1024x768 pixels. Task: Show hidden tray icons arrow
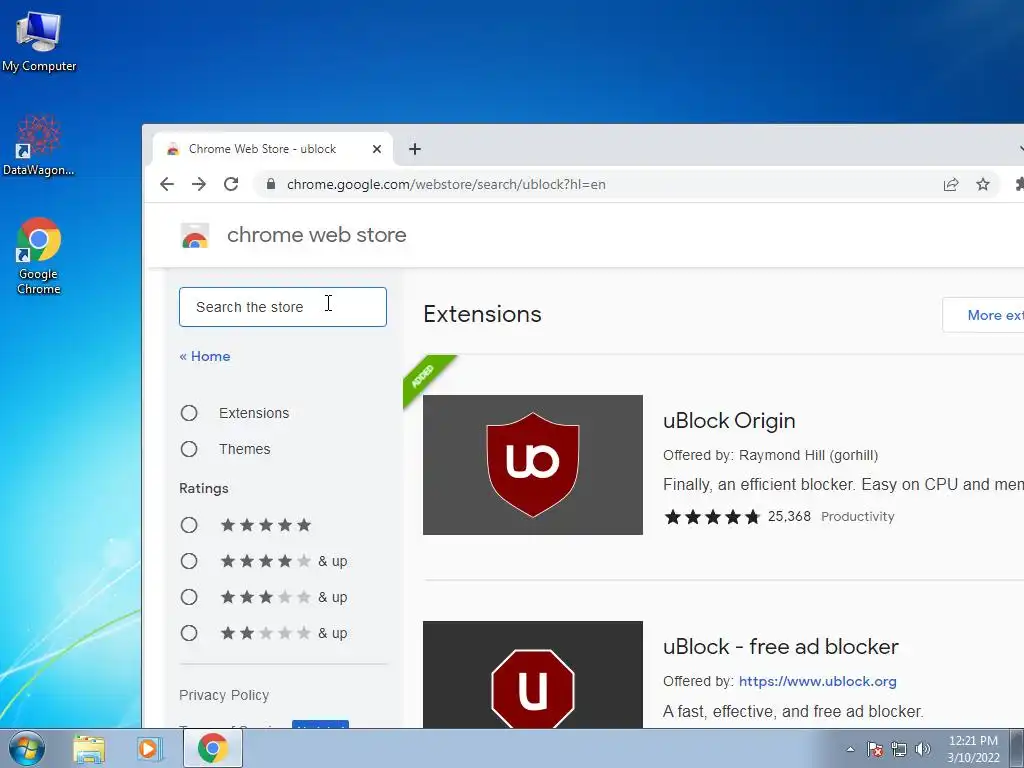(850, 749)
